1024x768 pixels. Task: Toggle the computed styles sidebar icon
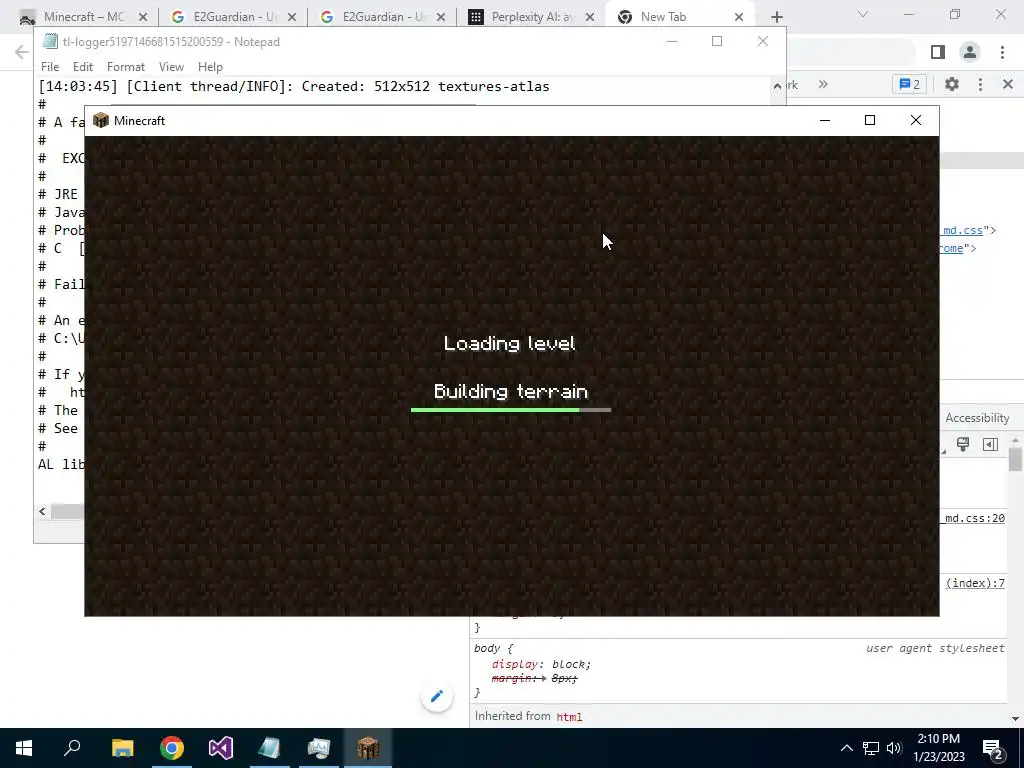coord(991,445)
